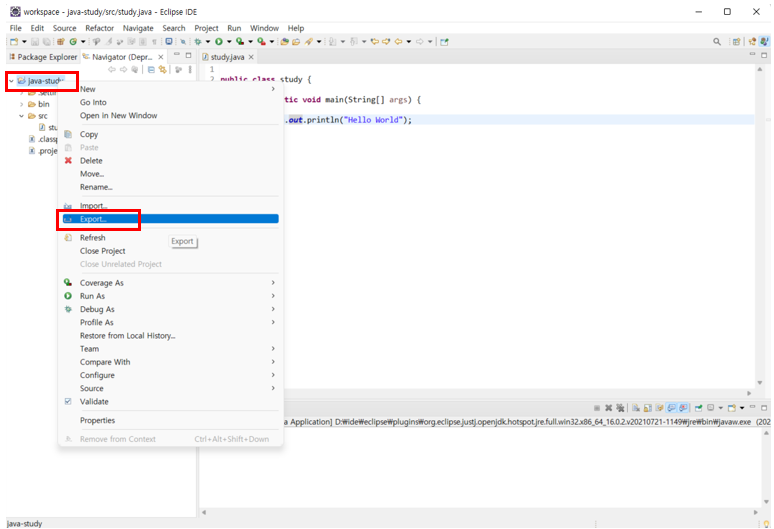Choose Go Into from context menu
The image size is (774, 529).
click(x=168, y=102)
